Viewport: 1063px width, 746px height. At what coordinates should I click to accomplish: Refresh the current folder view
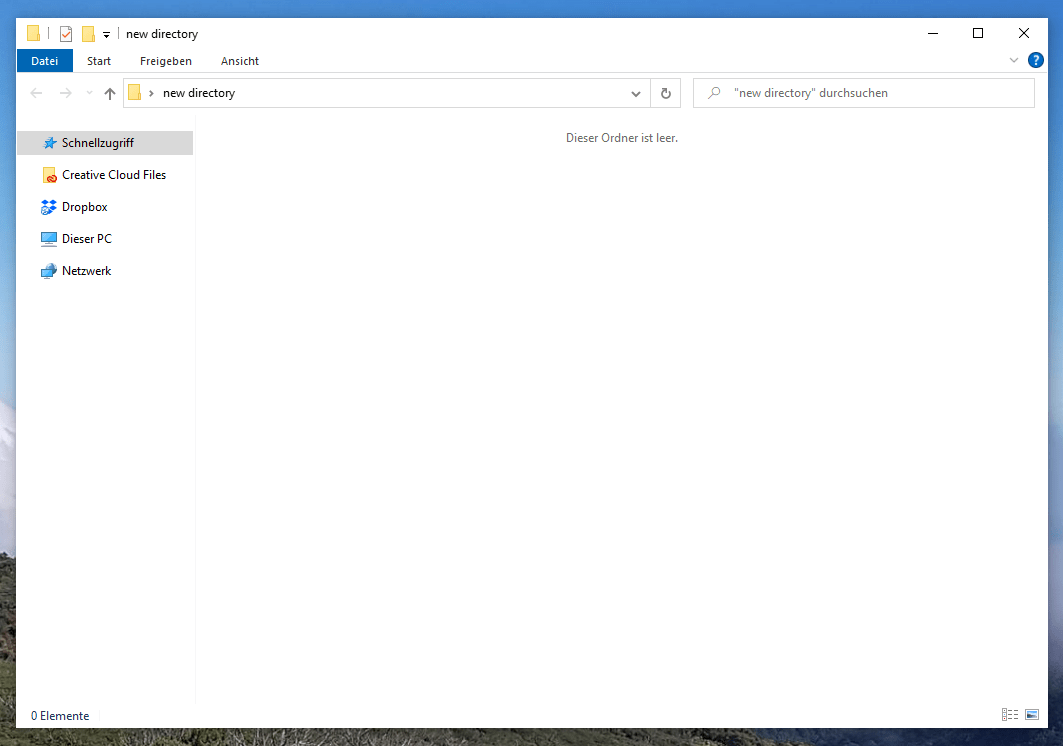[665, 92]
